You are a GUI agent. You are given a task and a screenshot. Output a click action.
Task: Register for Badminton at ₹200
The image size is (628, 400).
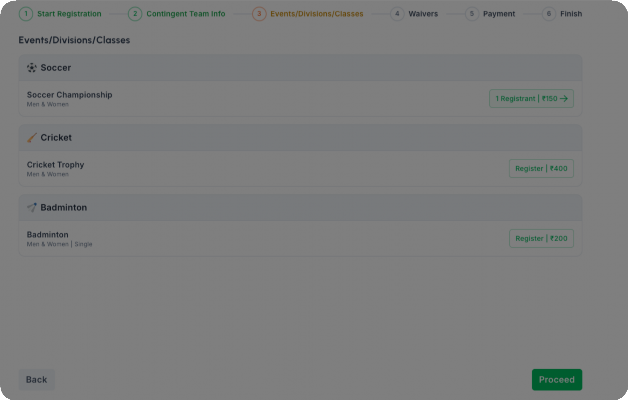click(541, 239)
